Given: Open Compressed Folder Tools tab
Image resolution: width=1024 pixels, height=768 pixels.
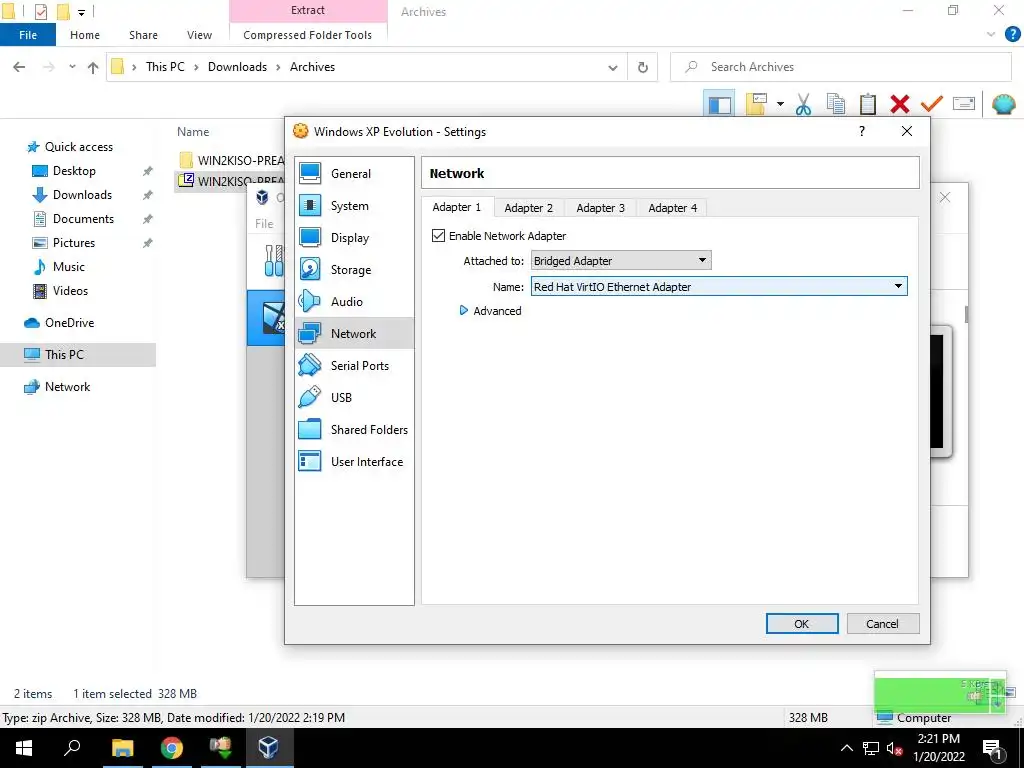Looking at the screenshot, I should [x=308, y=35].
